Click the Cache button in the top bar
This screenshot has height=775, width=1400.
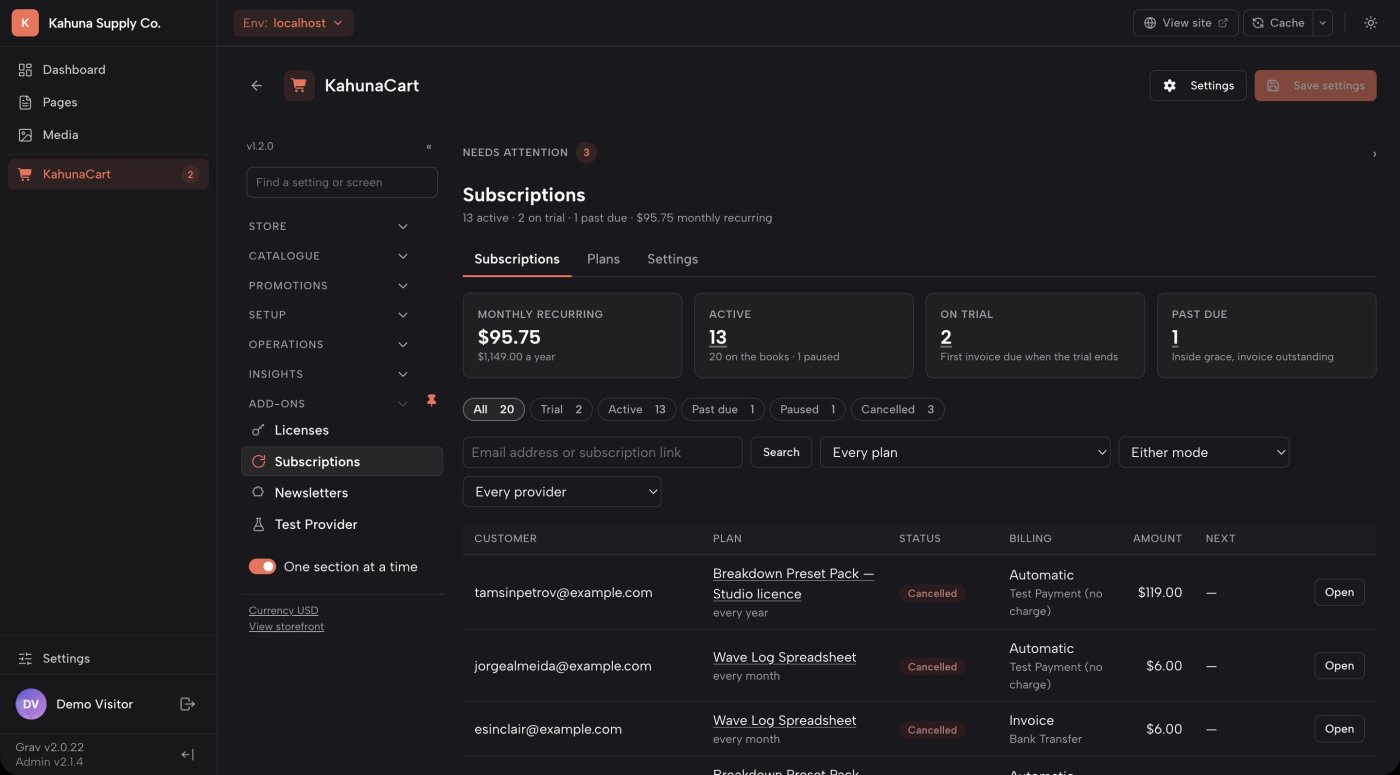1278,23
